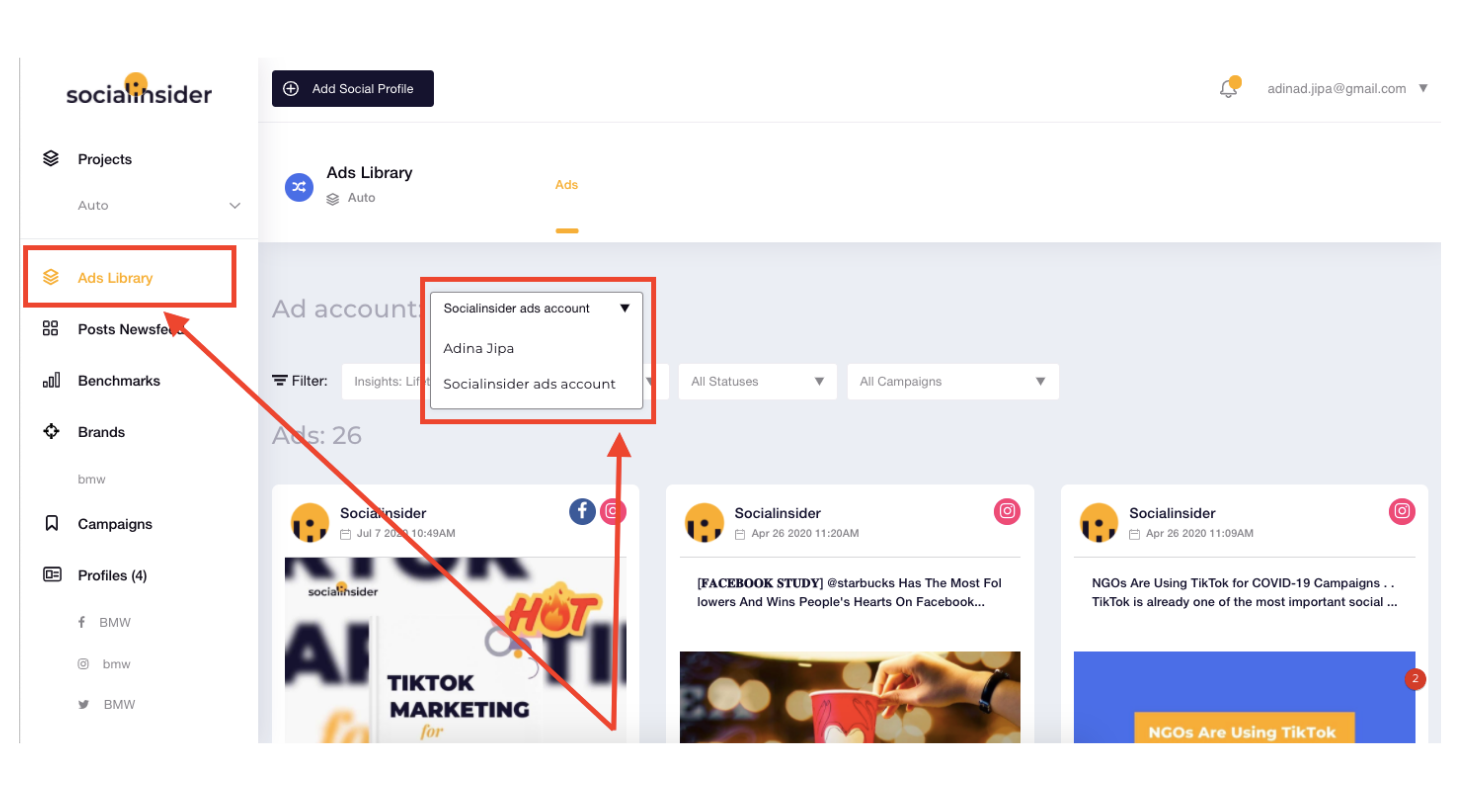
Task: Click the Filter icon
Action: (x=280, y=381)
